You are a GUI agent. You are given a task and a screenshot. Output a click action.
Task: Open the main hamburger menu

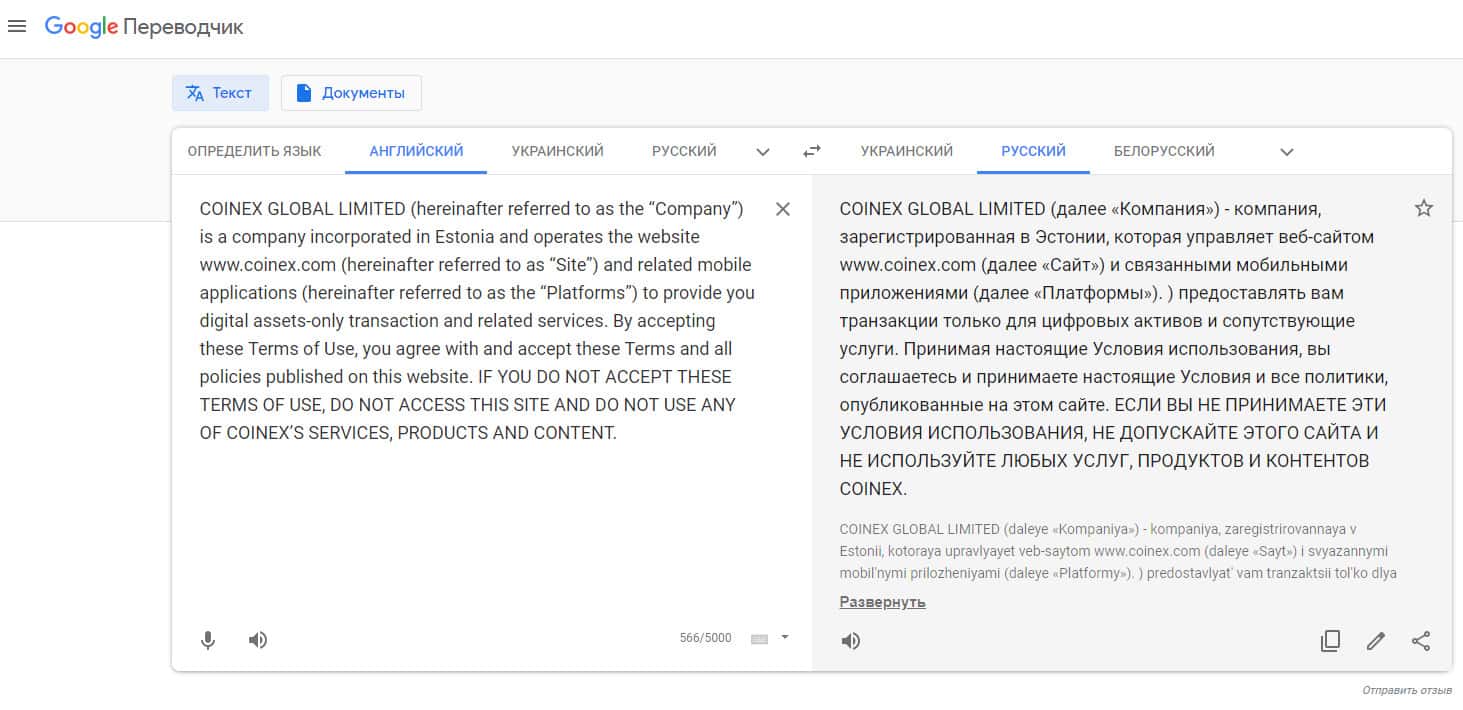16,27
